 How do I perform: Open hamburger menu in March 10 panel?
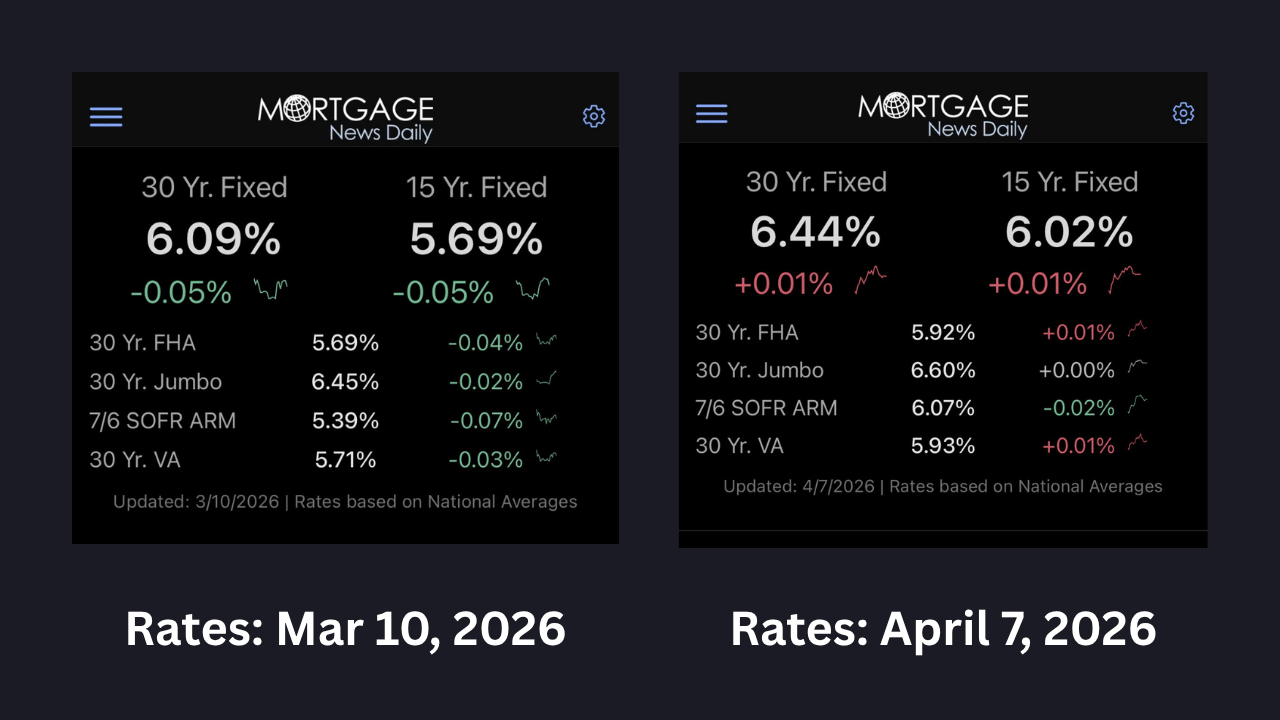106,117
